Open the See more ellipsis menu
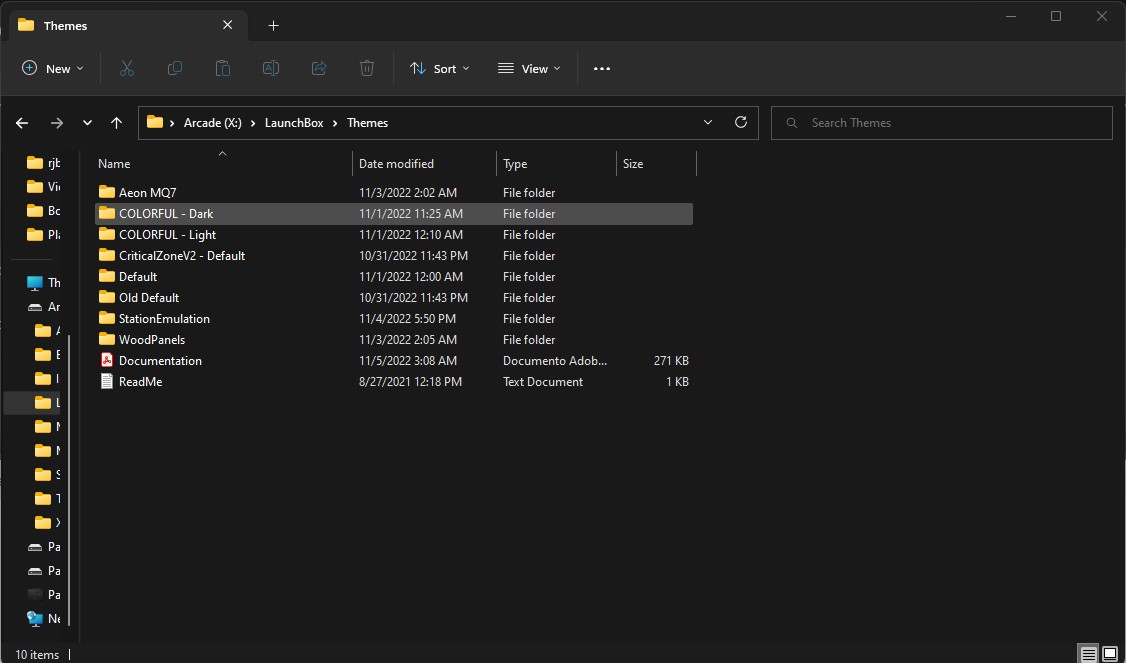This screenshot has height=663, width=1126. tap(602, 68)
